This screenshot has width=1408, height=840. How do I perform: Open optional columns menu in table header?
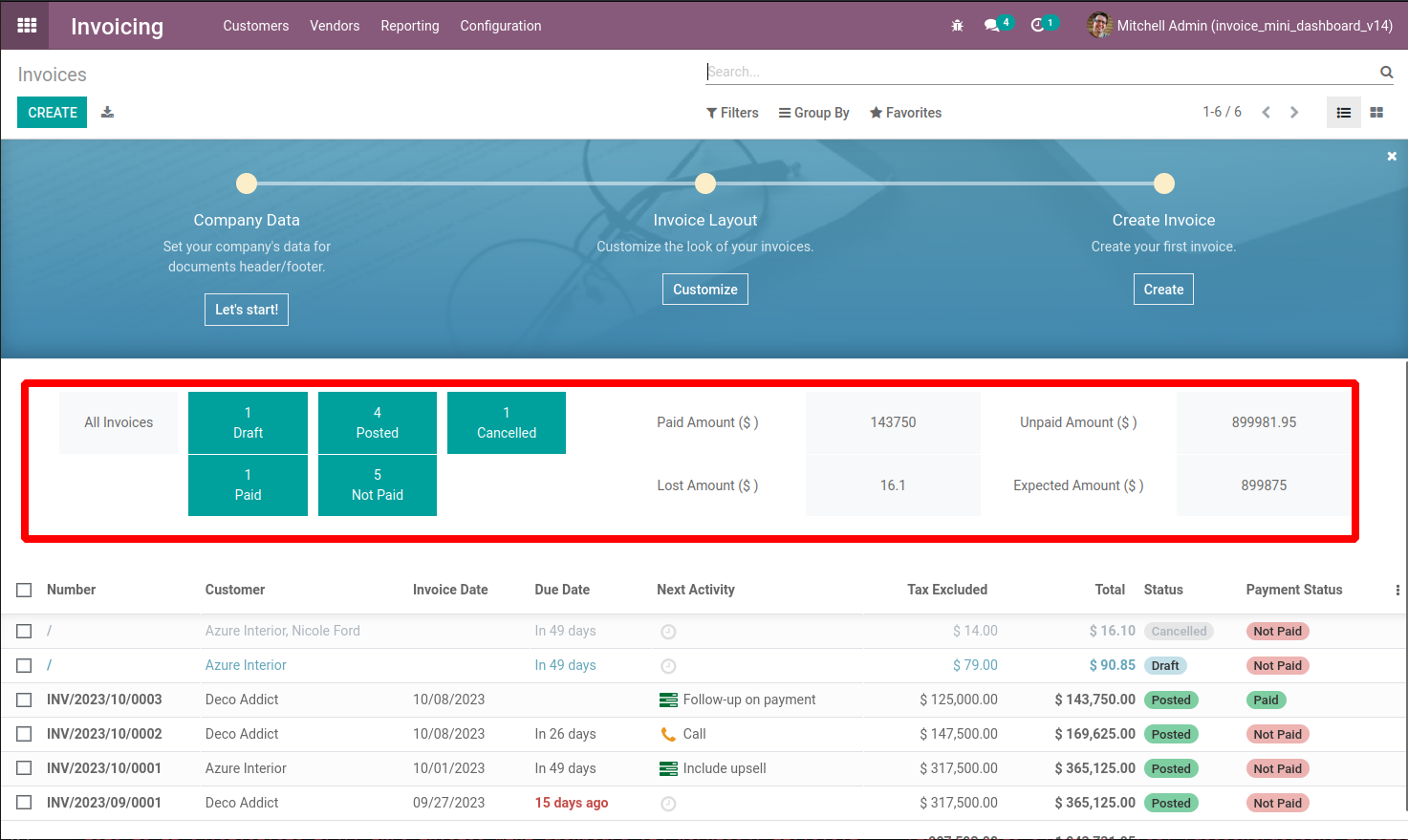(1397, 591)
